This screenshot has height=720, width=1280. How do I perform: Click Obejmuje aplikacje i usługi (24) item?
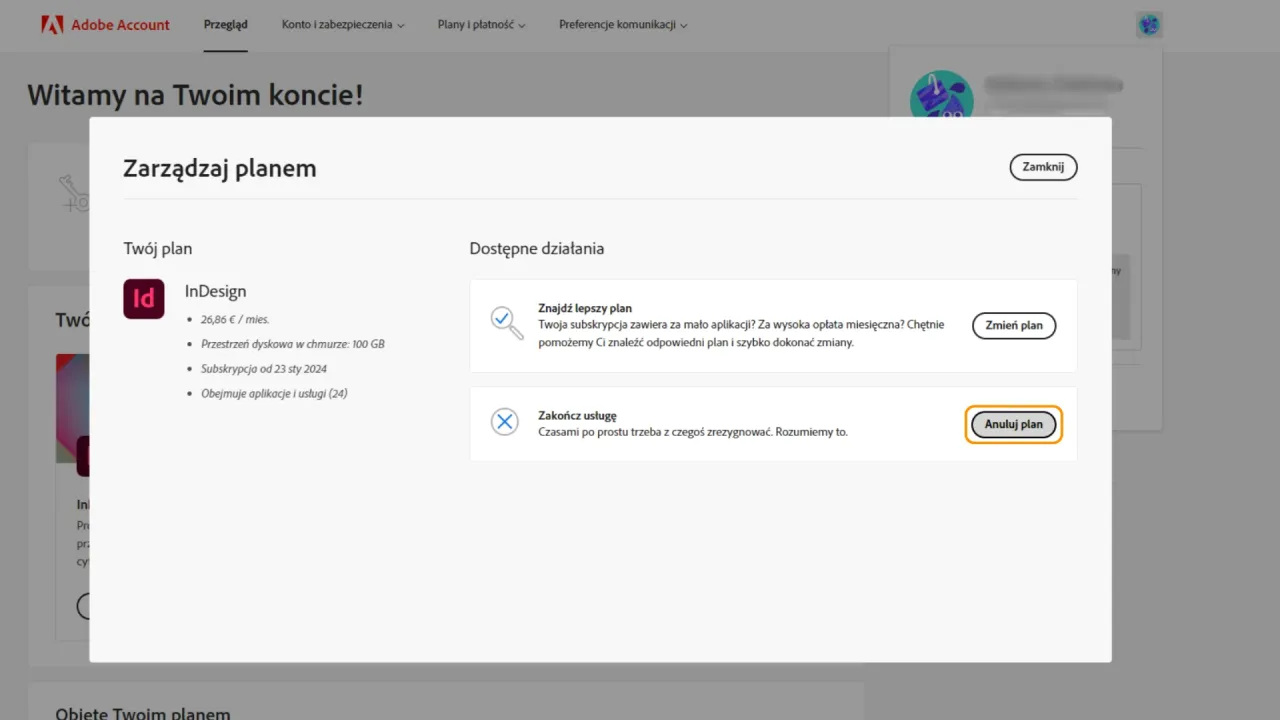274,393
